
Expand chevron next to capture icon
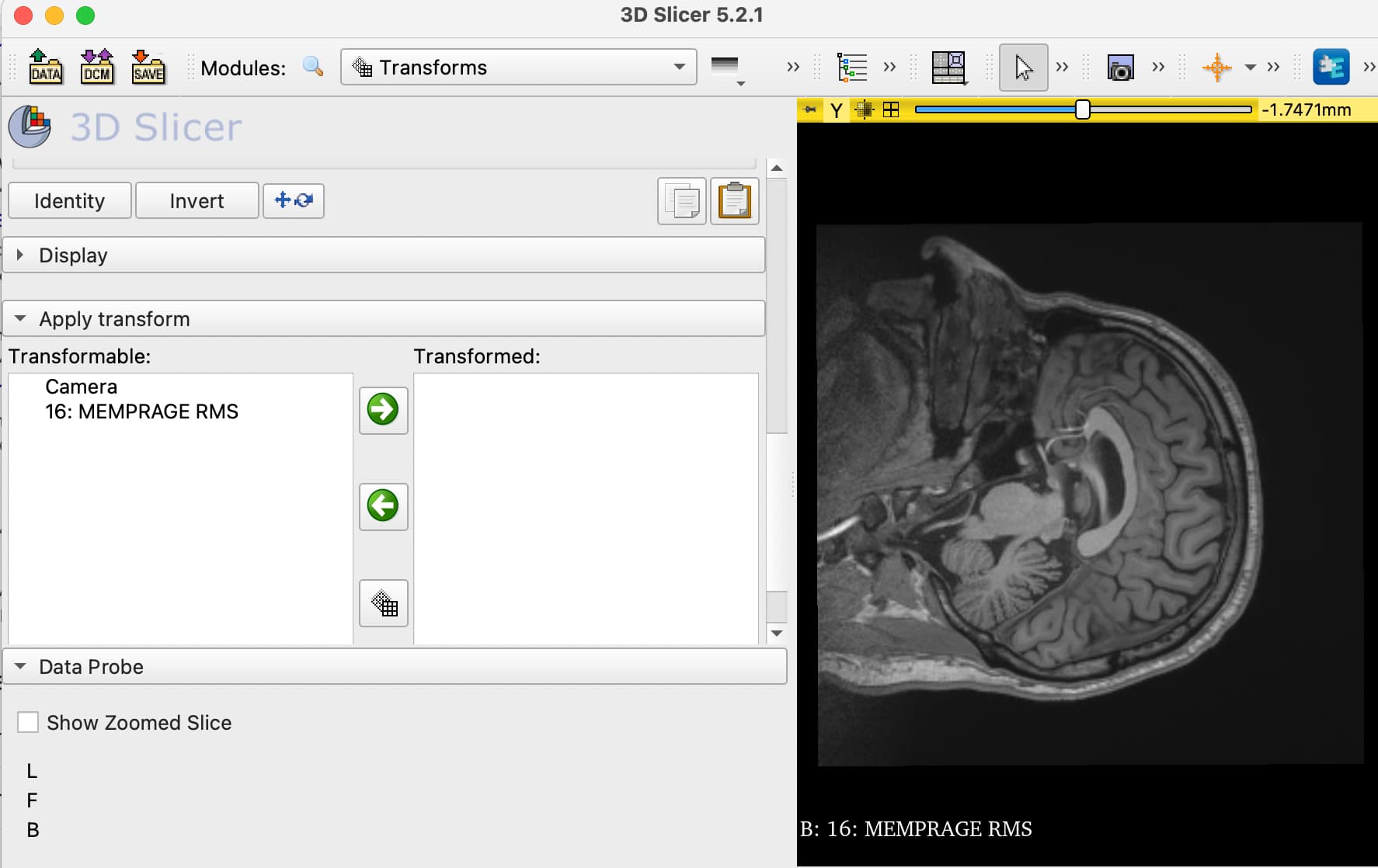(x=1158, y=68)
